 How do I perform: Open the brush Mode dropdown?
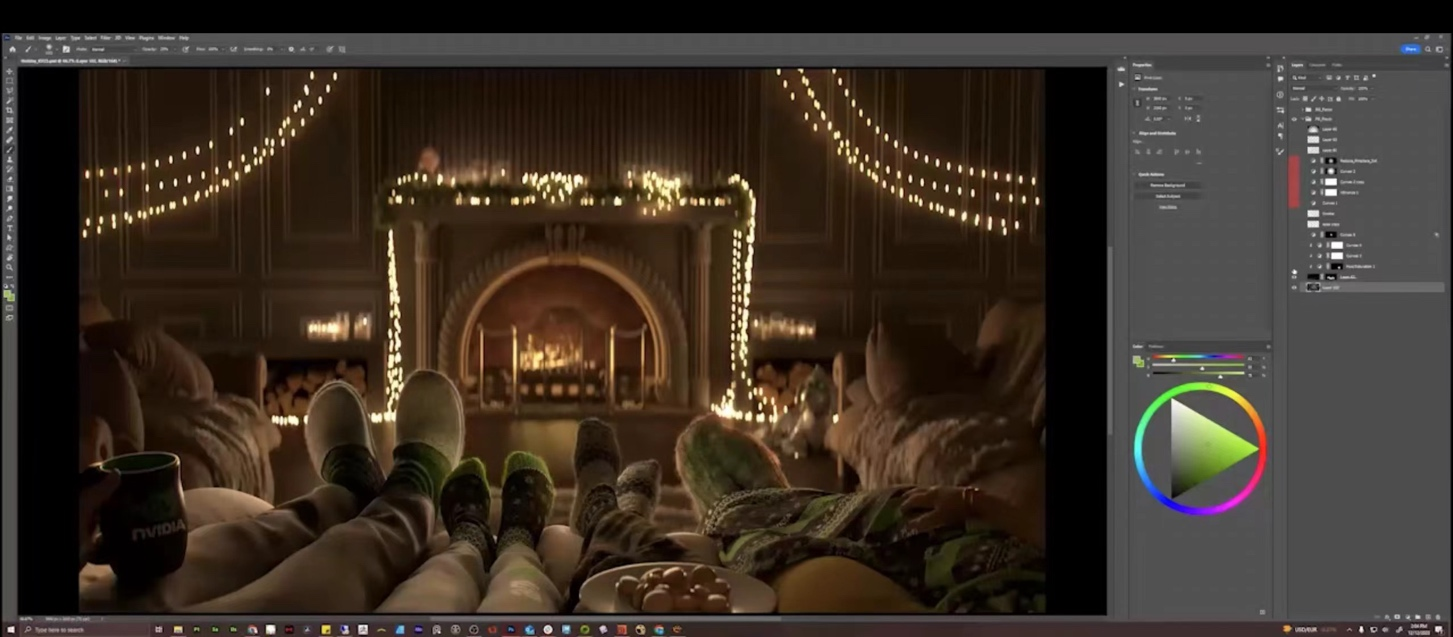[114, 49]
